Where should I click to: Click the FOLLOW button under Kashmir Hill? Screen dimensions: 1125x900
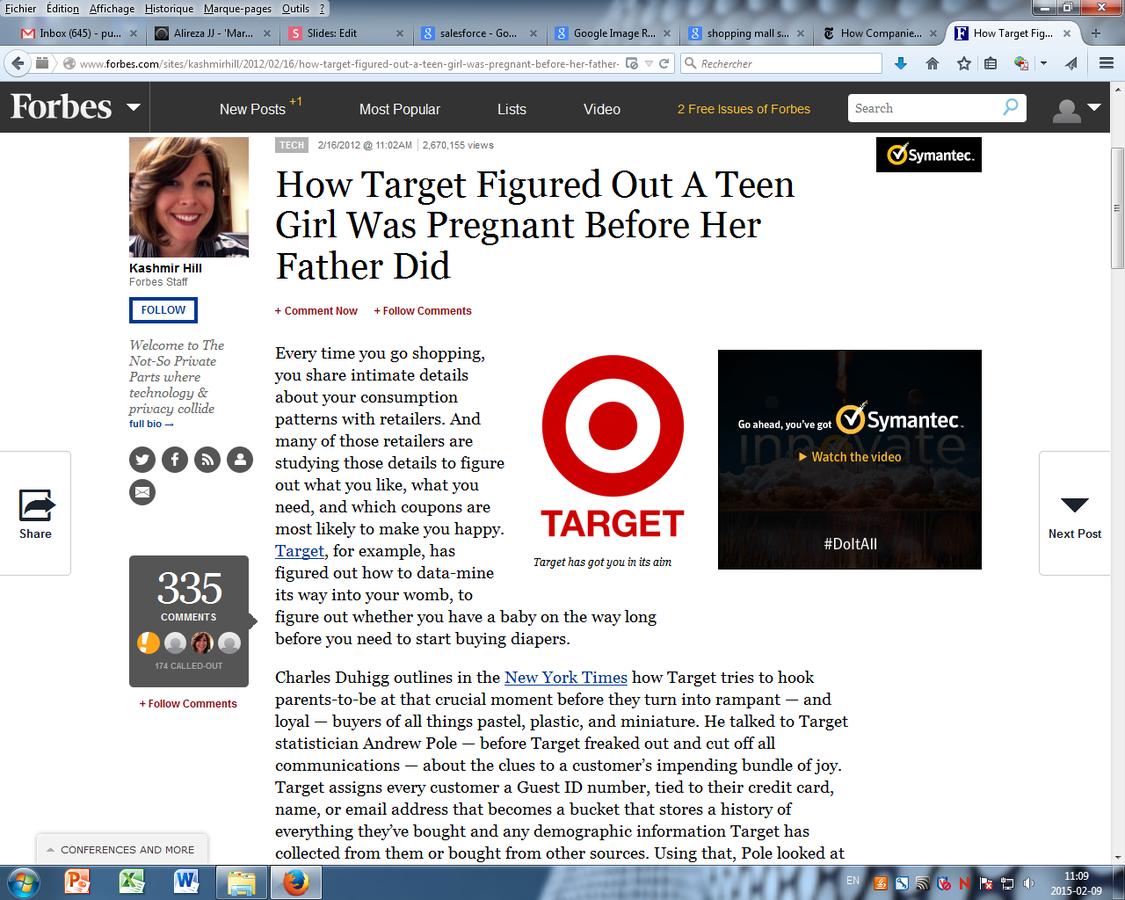163,310
